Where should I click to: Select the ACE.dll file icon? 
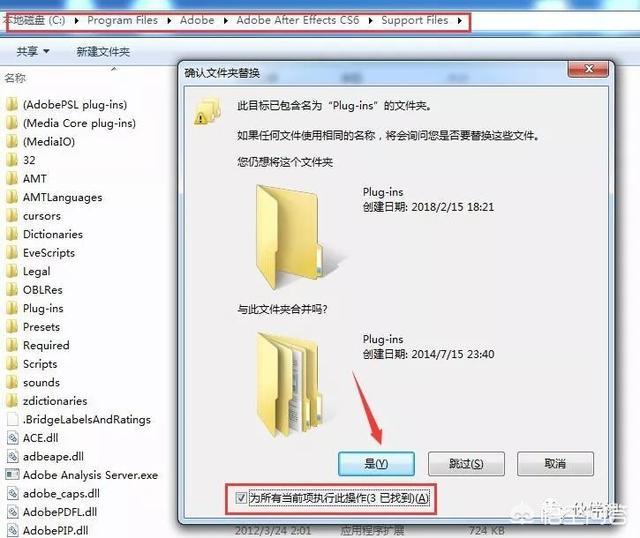coord(13,438)
